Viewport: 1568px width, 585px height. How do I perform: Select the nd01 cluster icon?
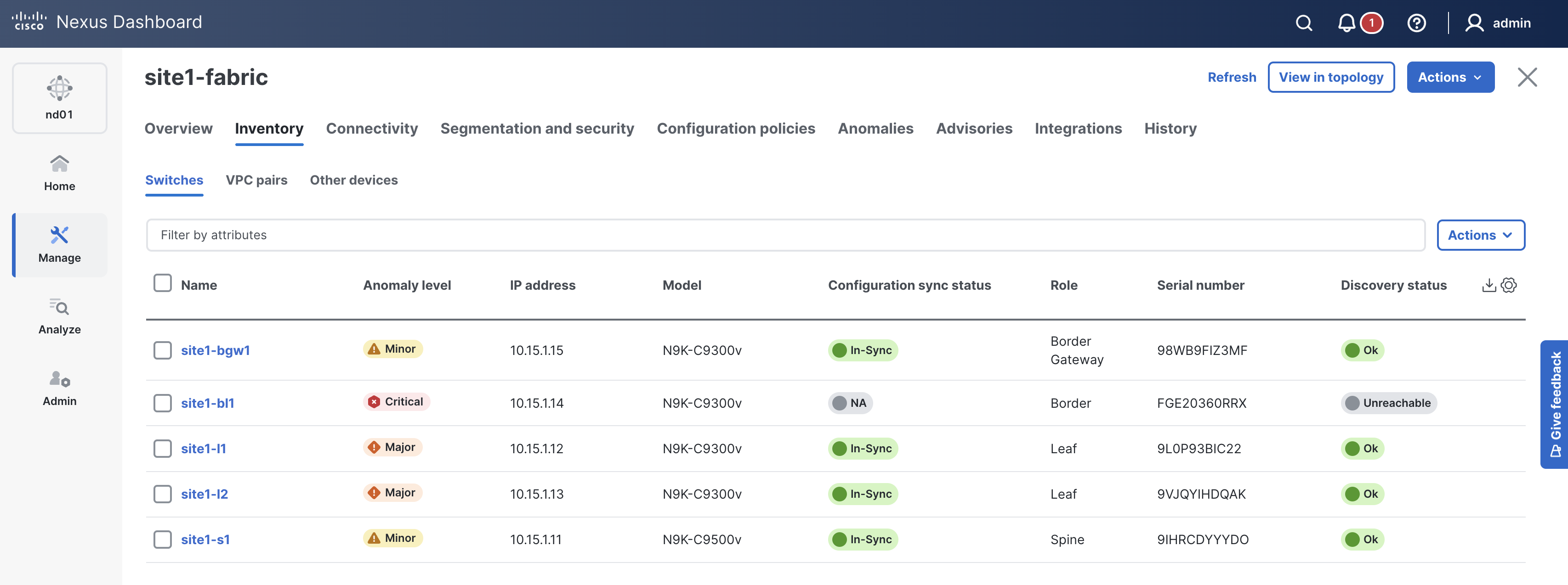[x=60, y=97]
